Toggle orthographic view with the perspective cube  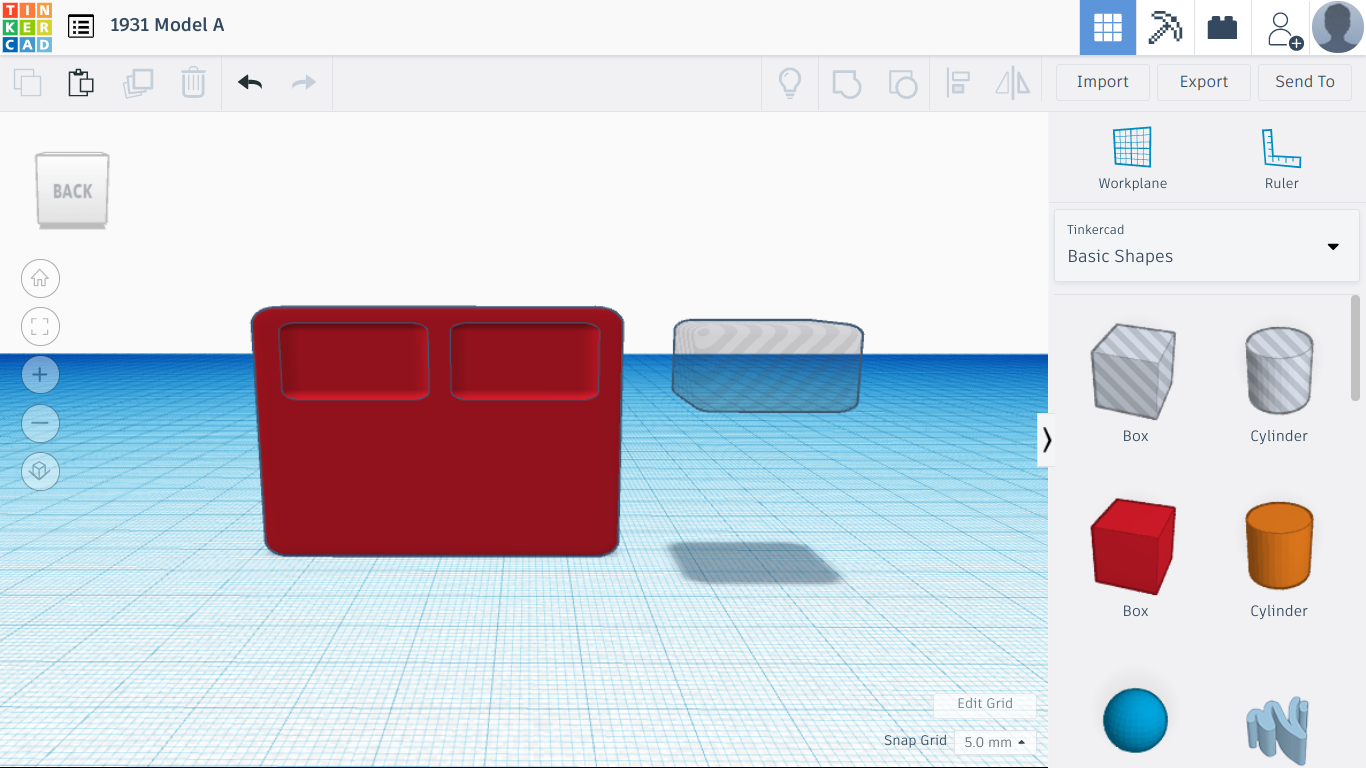pyautogui.click(x=40, y=471)
